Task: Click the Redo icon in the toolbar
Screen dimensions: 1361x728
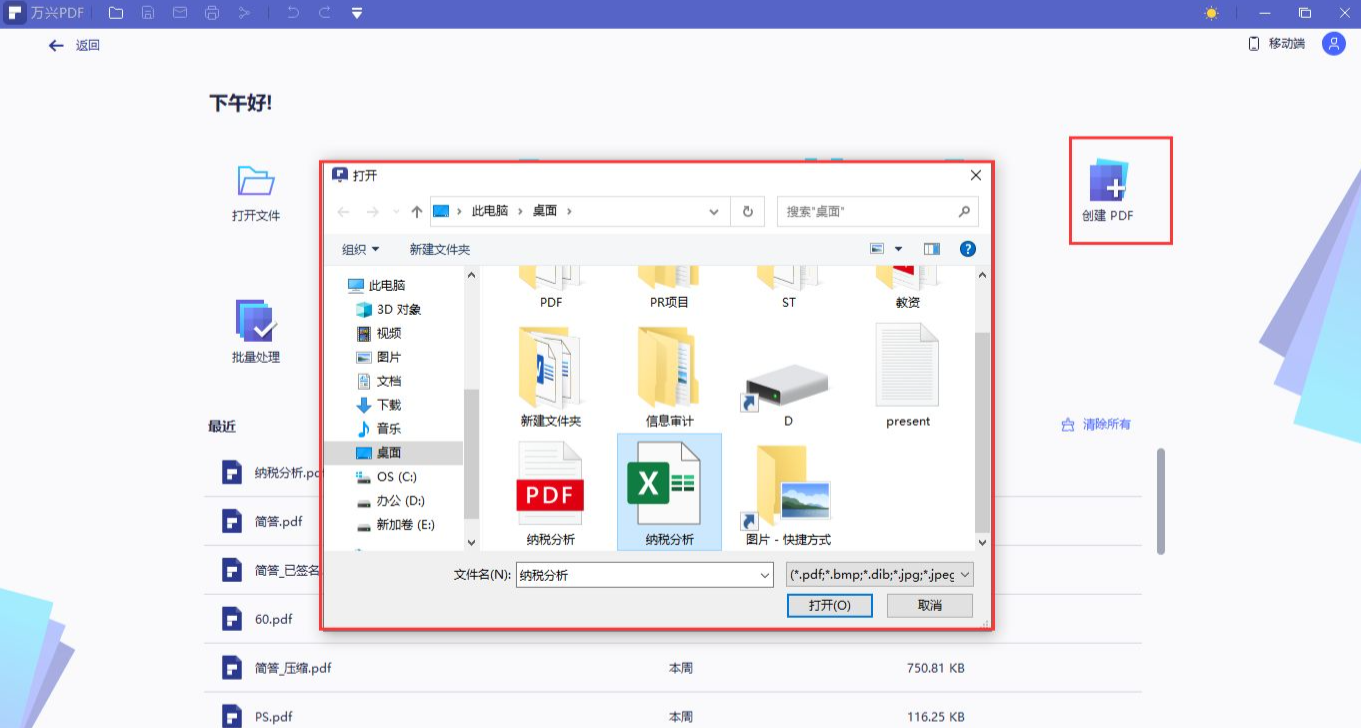Action: tap(325, 14)
